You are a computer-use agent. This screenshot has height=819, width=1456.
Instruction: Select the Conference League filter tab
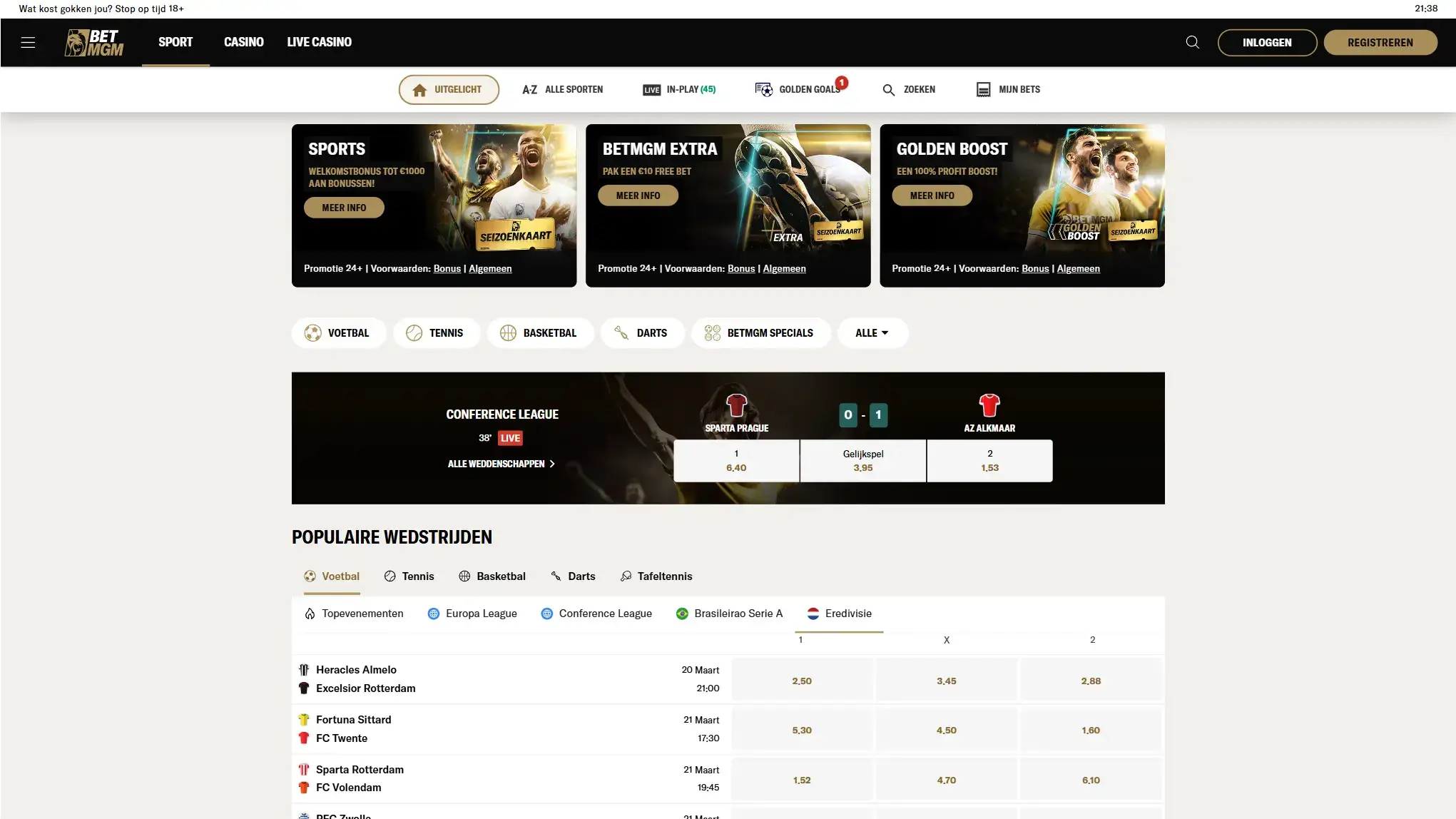click(596, 614)
